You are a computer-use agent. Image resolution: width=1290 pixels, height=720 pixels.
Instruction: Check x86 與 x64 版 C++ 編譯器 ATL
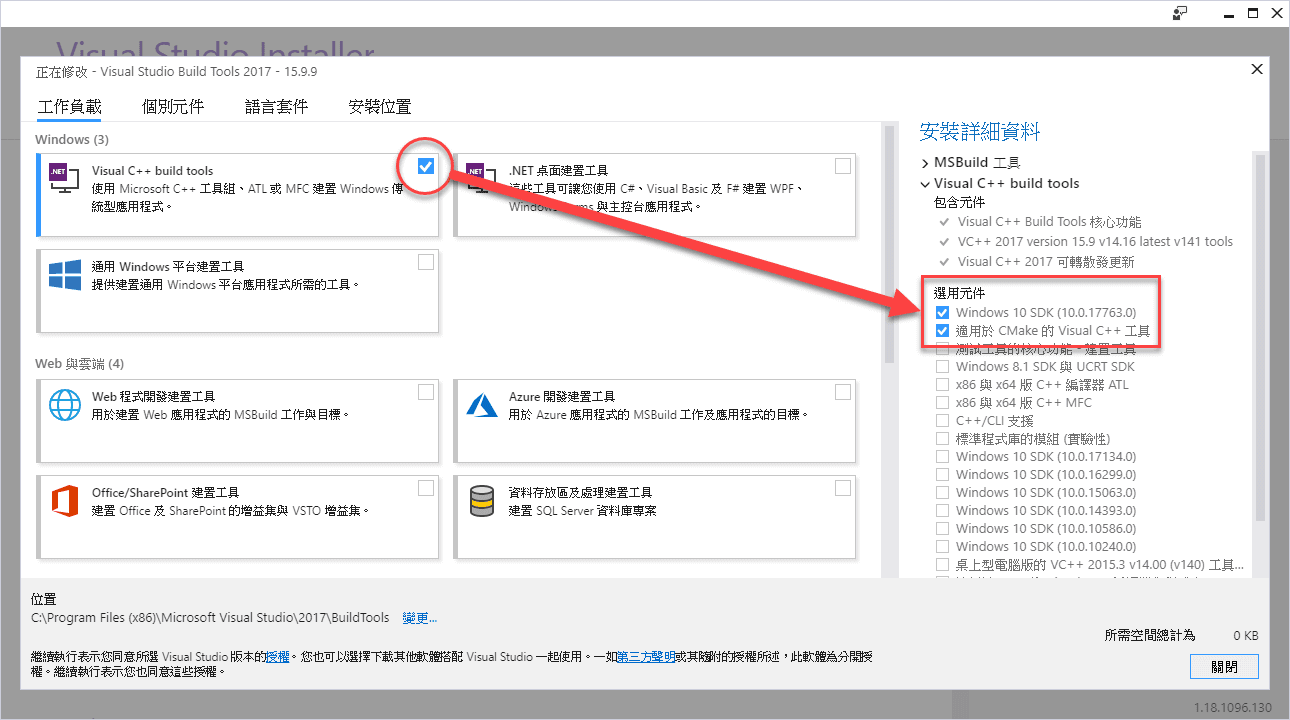942,384
